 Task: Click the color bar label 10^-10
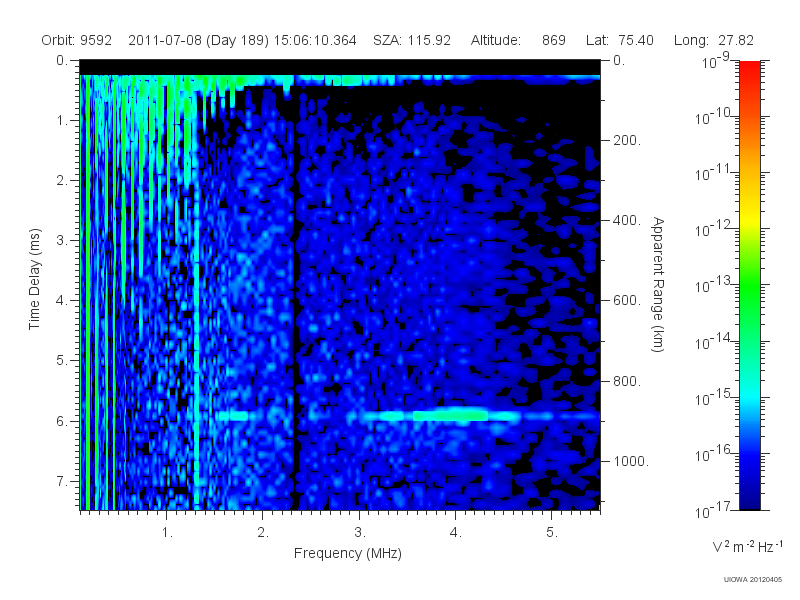(x=714, y=117)
